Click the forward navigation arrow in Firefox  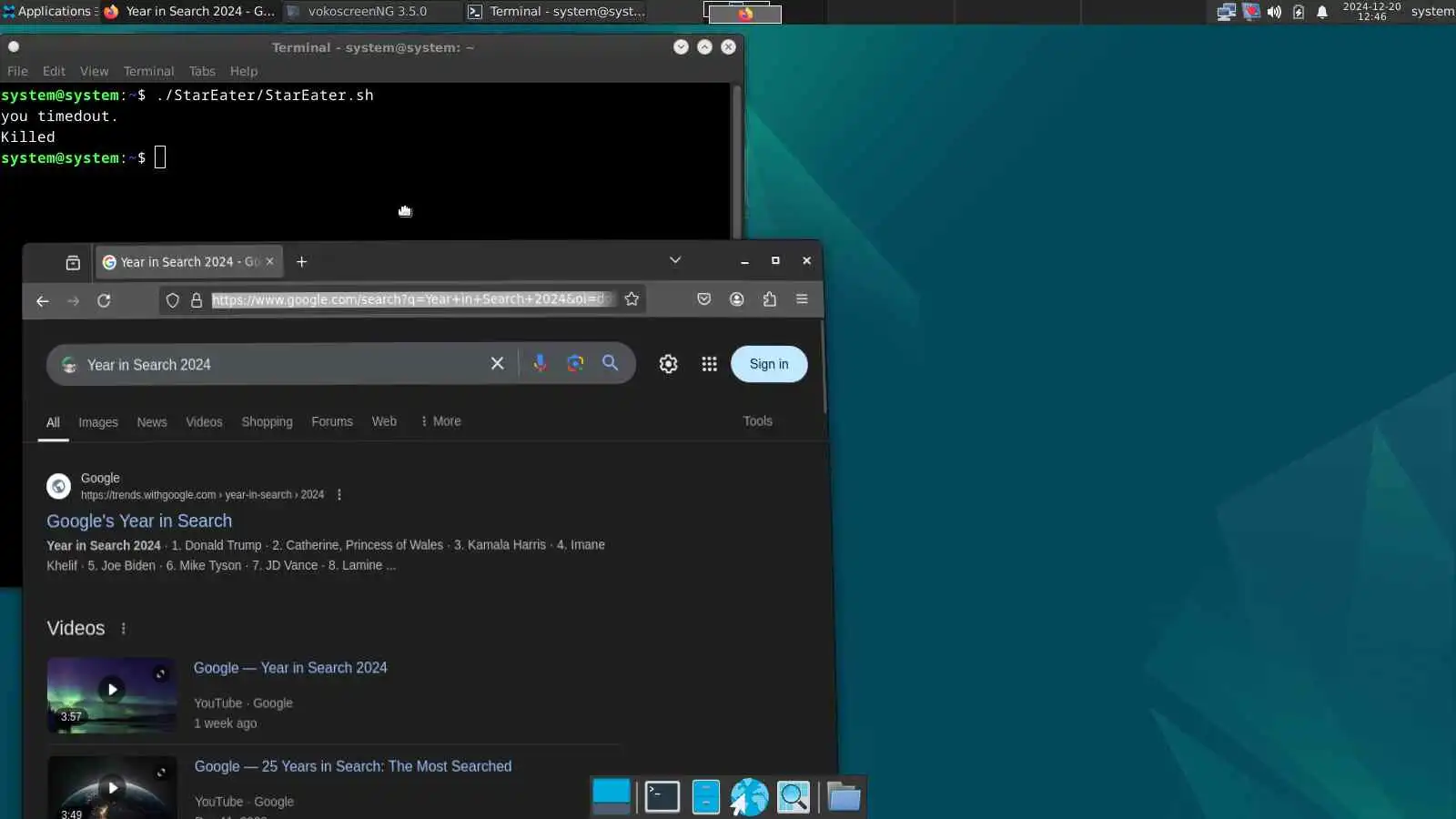(73, 300)
